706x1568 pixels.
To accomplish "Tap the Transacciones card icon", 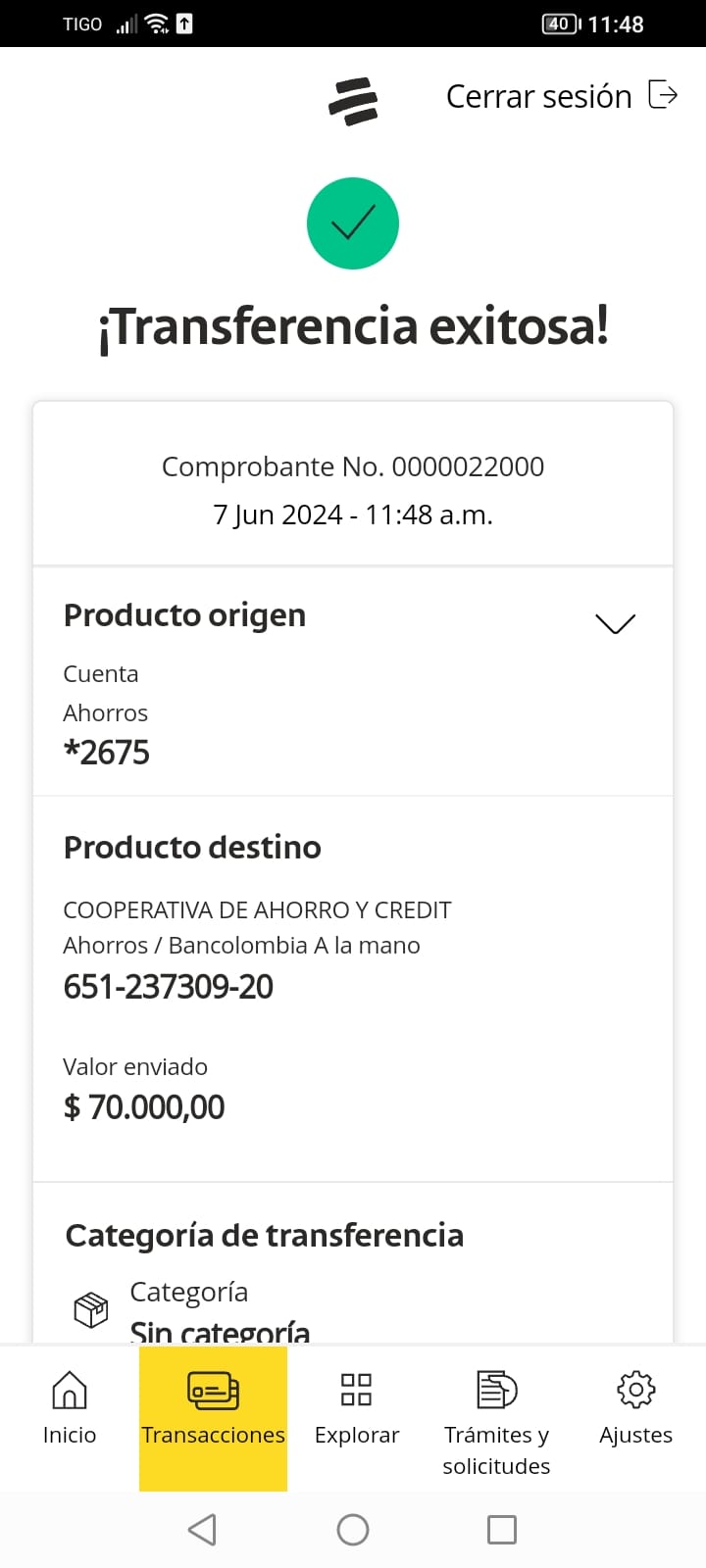I will click(x=213, y=1390).
